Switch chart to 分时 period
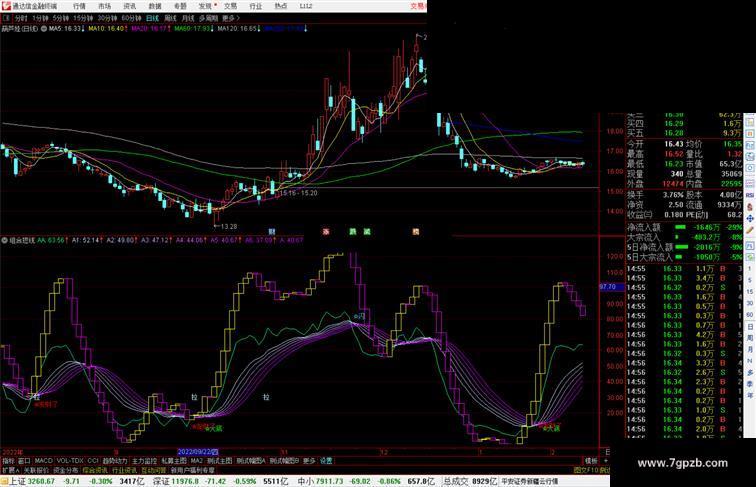 click(x=21, y=18)
